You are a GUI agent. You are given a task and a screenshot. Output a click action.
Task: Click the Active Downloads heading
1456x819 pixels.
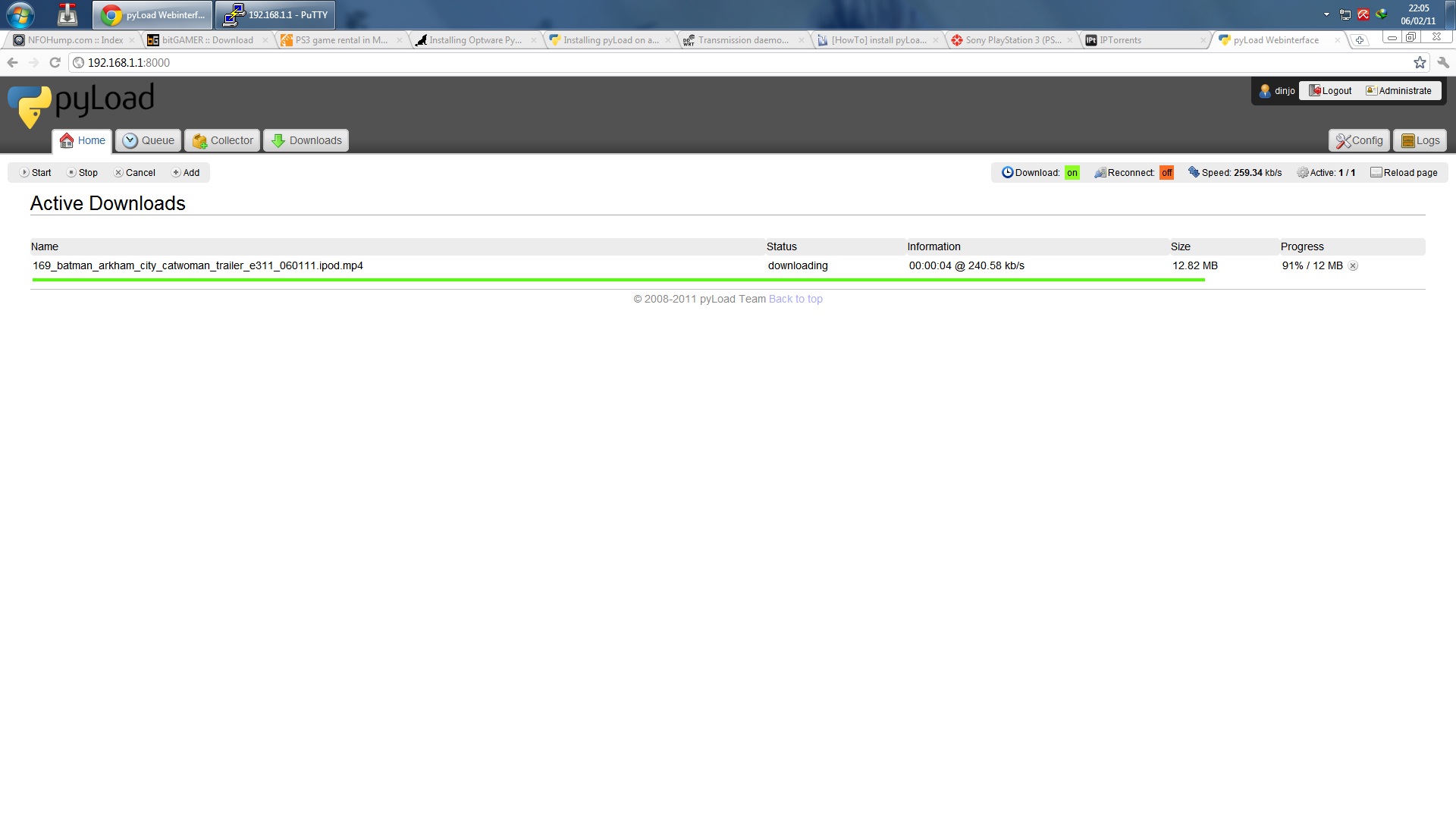point(108,203)
